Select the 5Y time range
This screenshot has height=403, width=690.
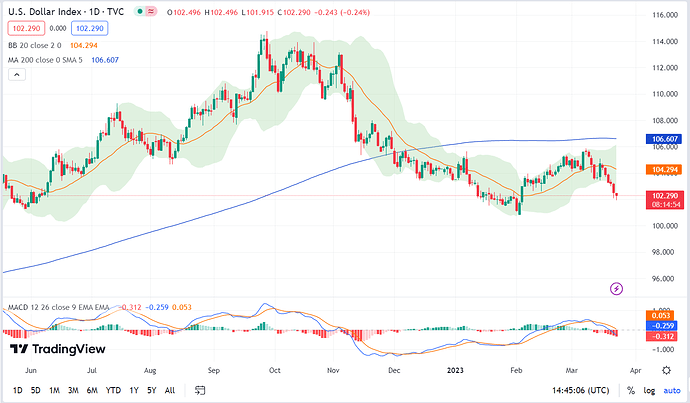pyautogui.click(x=152, y=390)
